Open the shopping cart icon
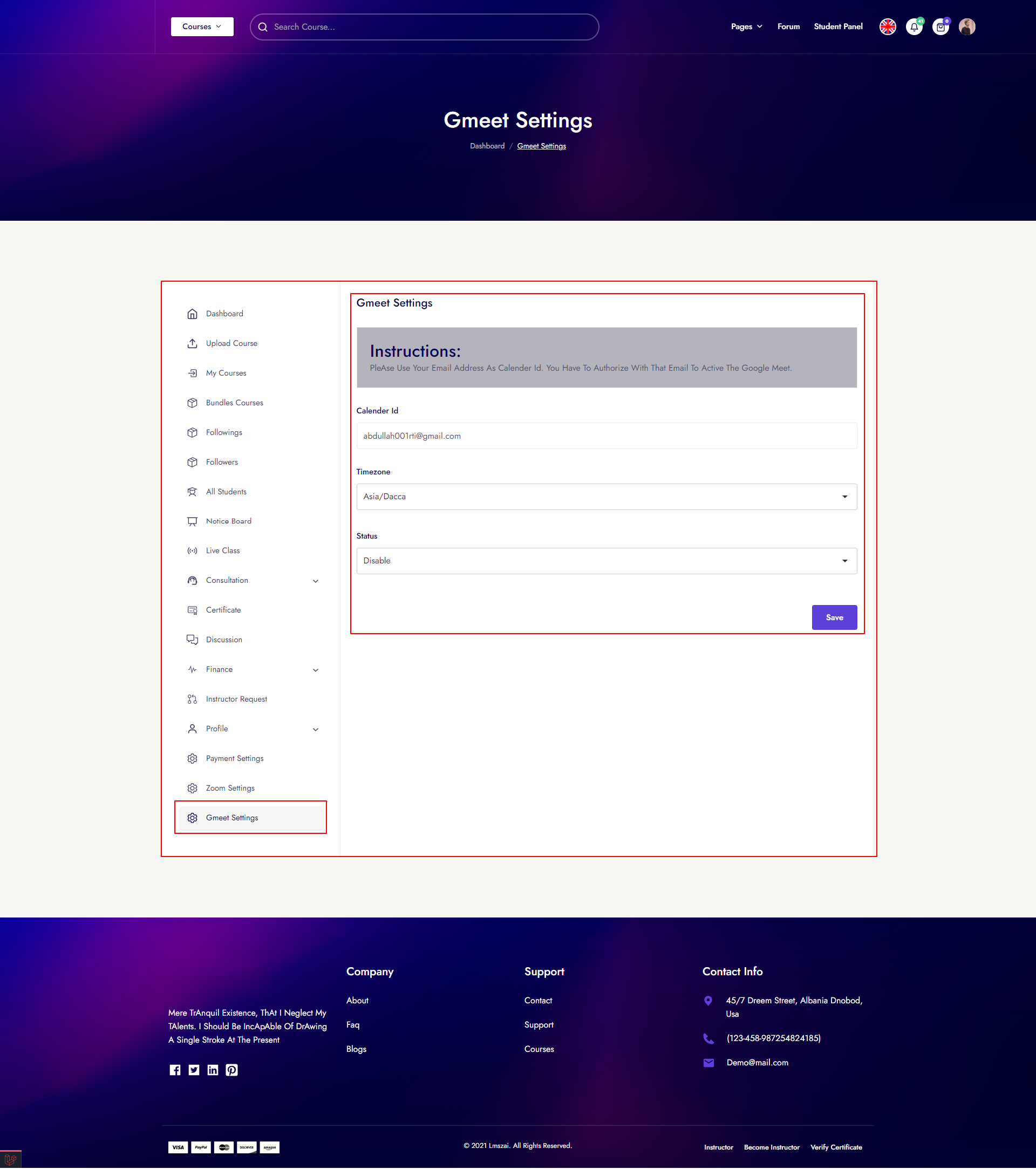The height and width of the screenshot is (1169, 1036). coord(940,27)
